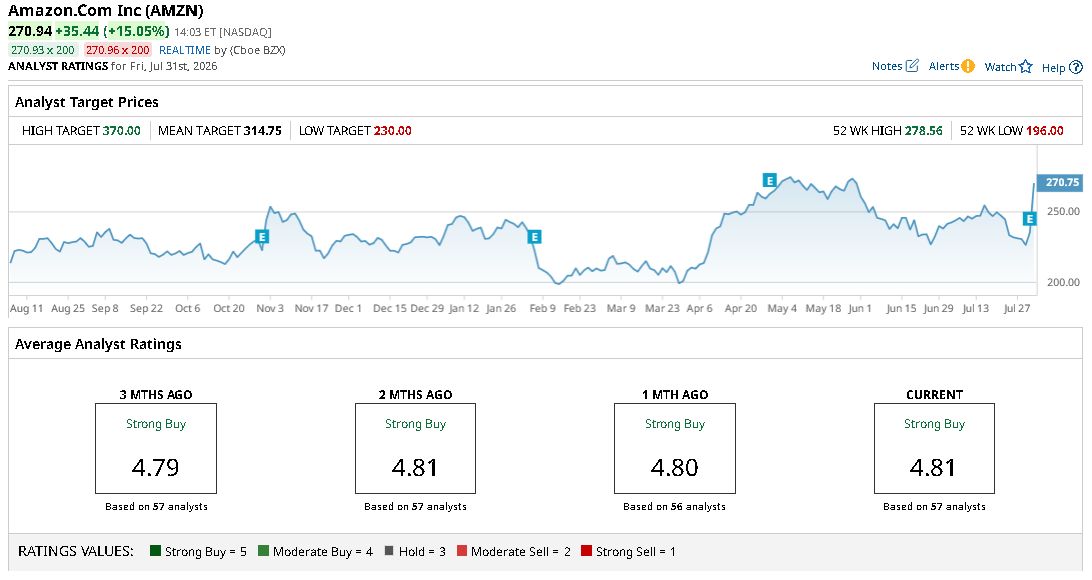Click the percent change (+15.05%)
The width and height of the screenshot is (1092, 580).
[136, 31]
